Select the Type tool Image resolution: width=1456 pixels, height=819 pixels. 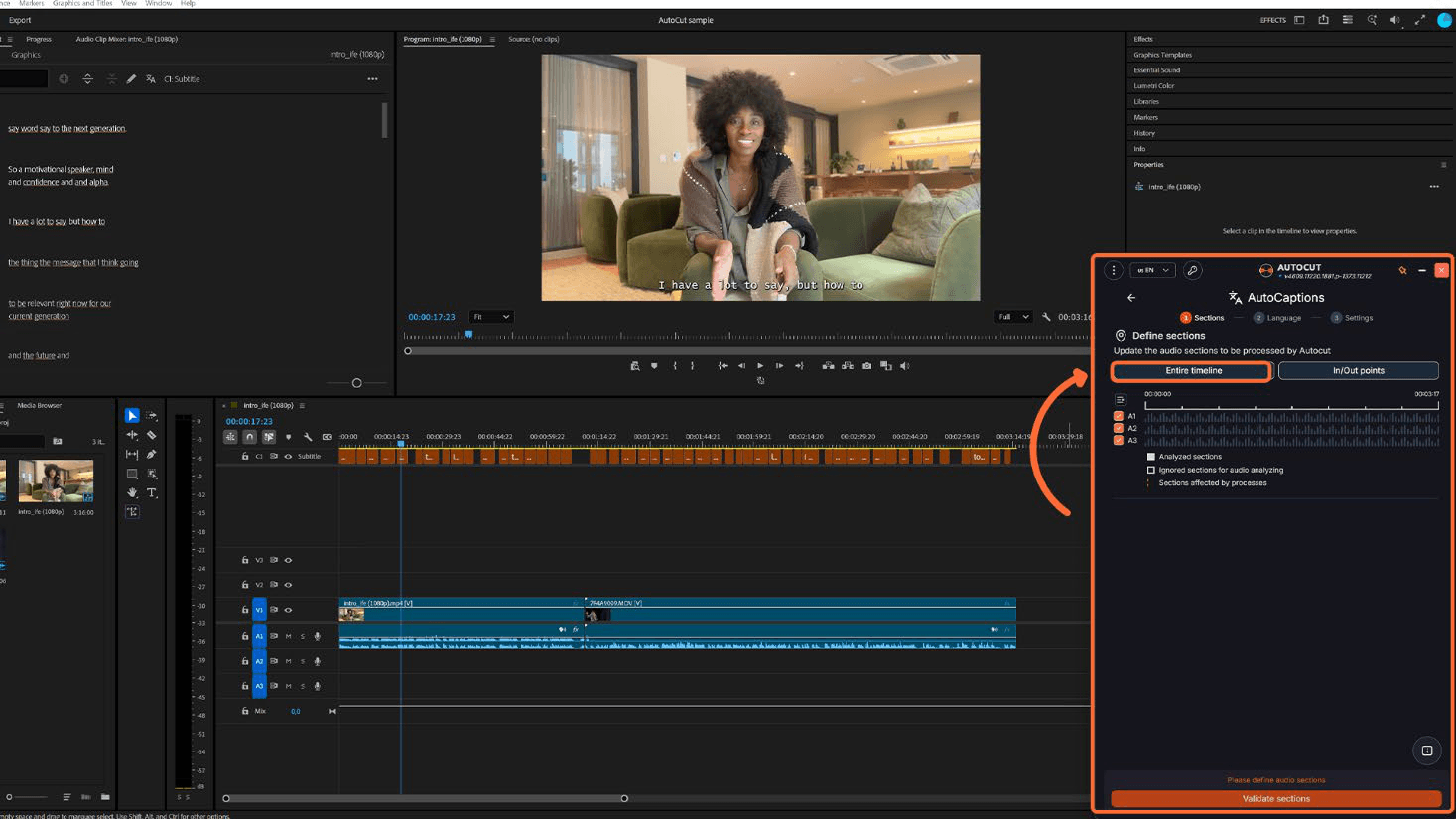coord(152,492)
